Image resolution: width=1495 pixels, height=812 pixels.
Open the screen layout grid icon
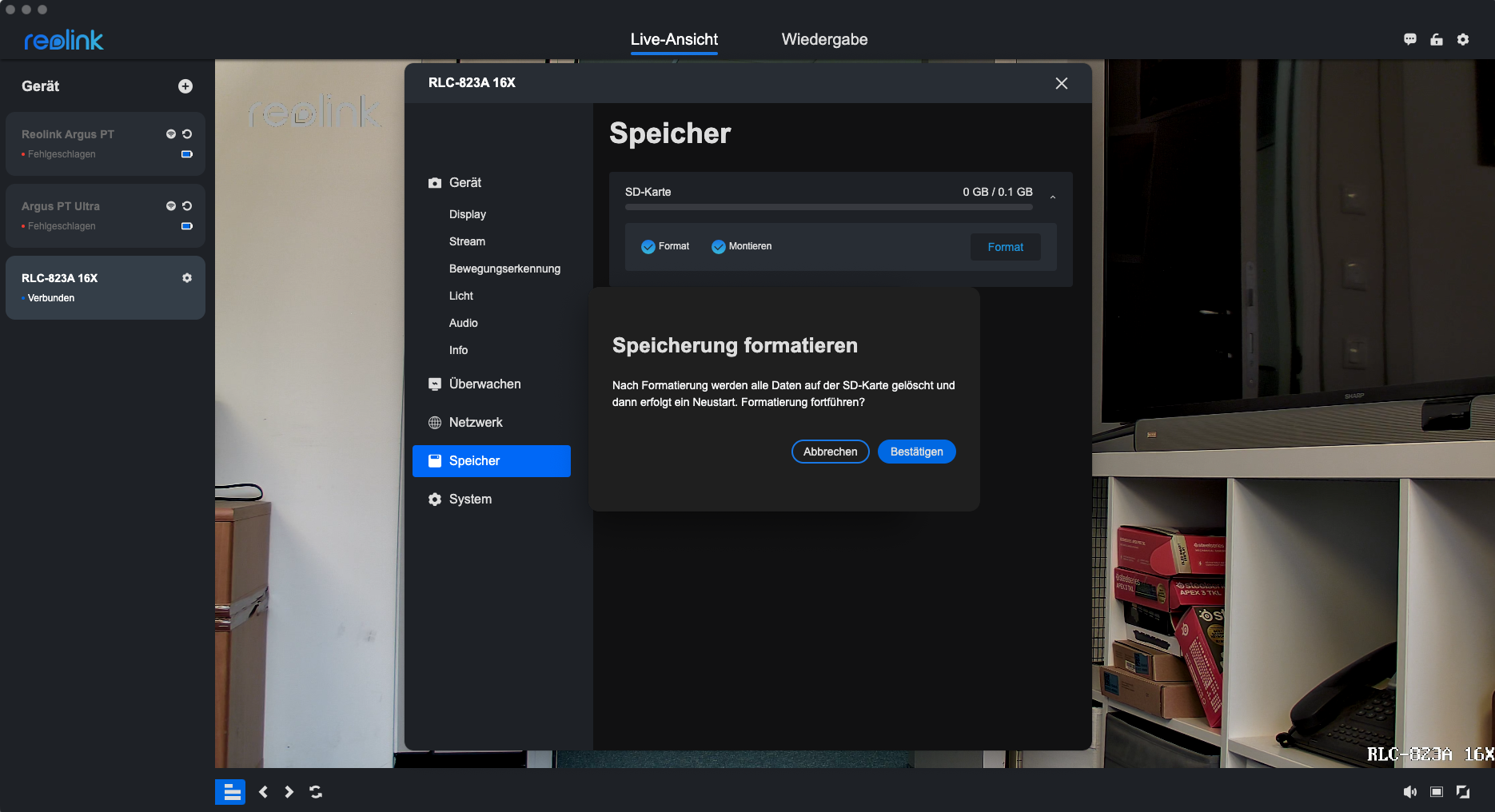tap(230, 792)
